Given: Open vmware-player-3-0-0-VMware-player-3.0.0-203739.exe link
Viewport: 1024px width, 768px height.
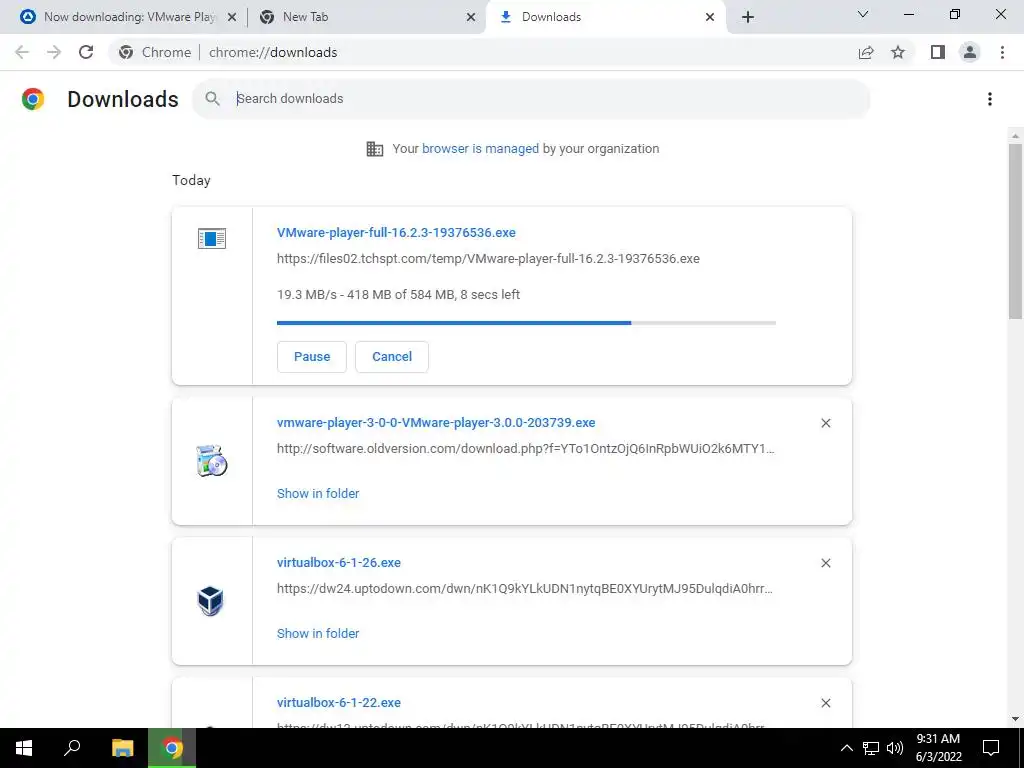Looking at the screenshot, I should (436, 423).
